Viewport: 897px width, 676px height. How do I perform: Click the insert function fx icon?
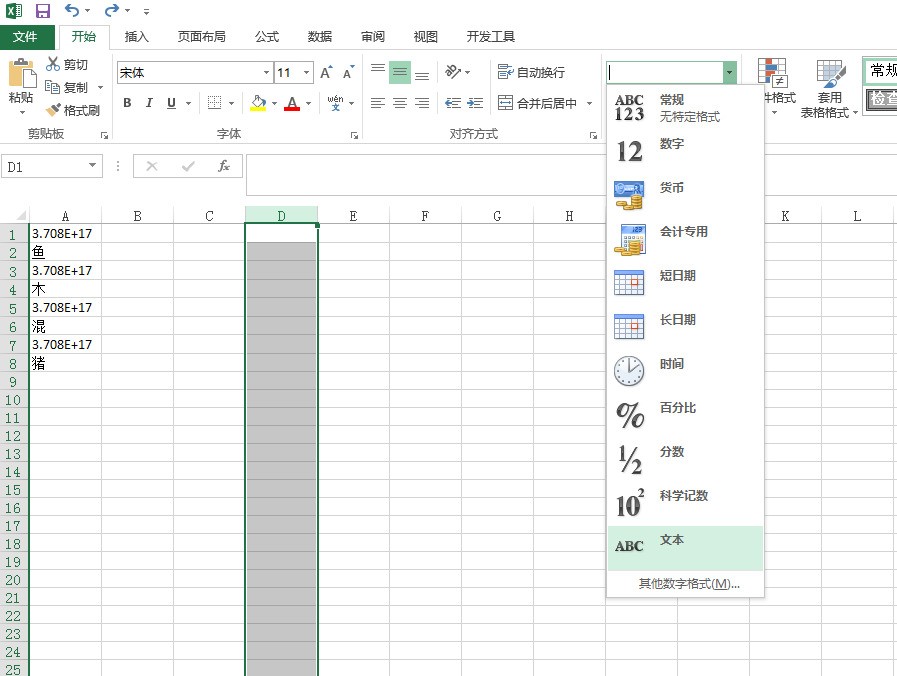[x=224, y=167]
